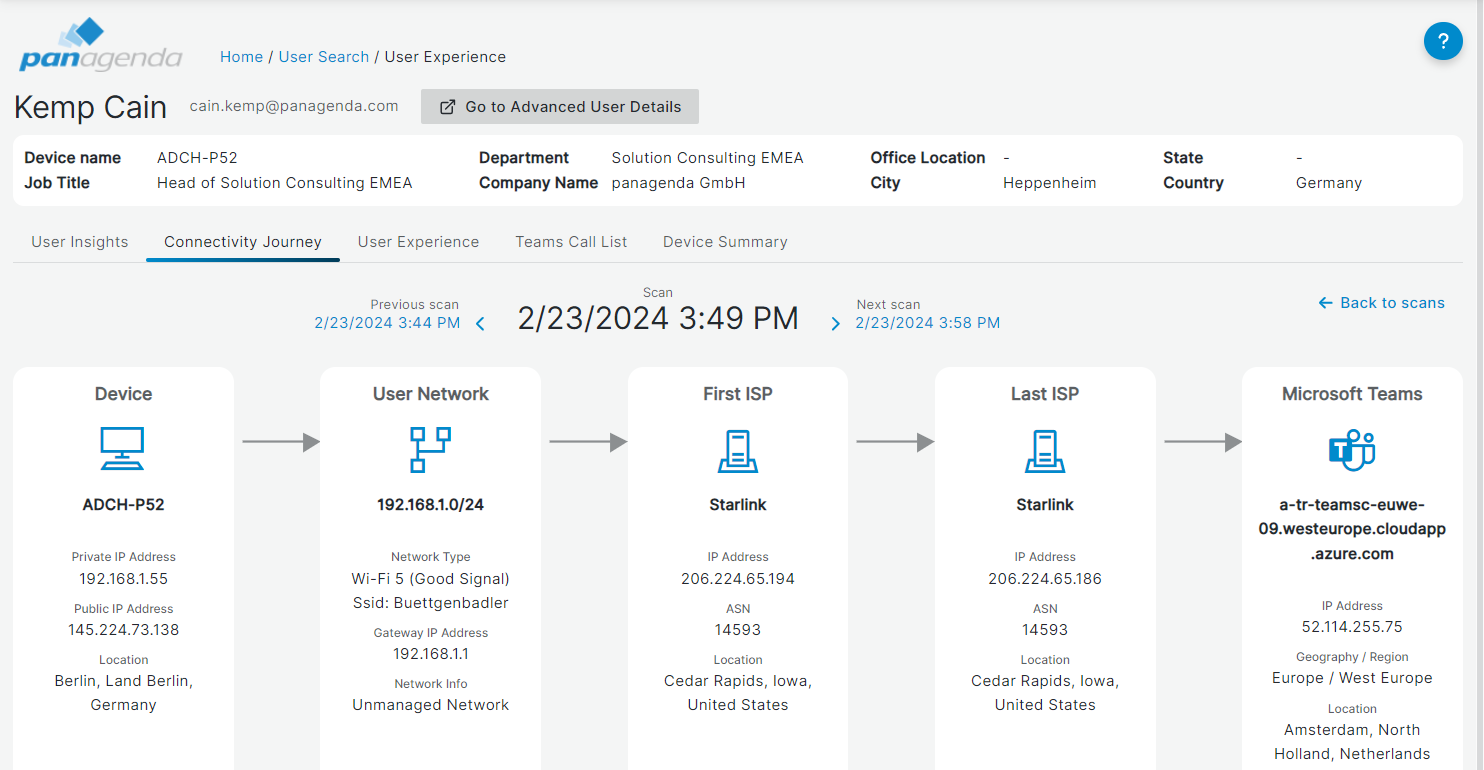Click Wi-Fi 5 (Good Signal) network type
The image size is (1484, 770).
431,579
